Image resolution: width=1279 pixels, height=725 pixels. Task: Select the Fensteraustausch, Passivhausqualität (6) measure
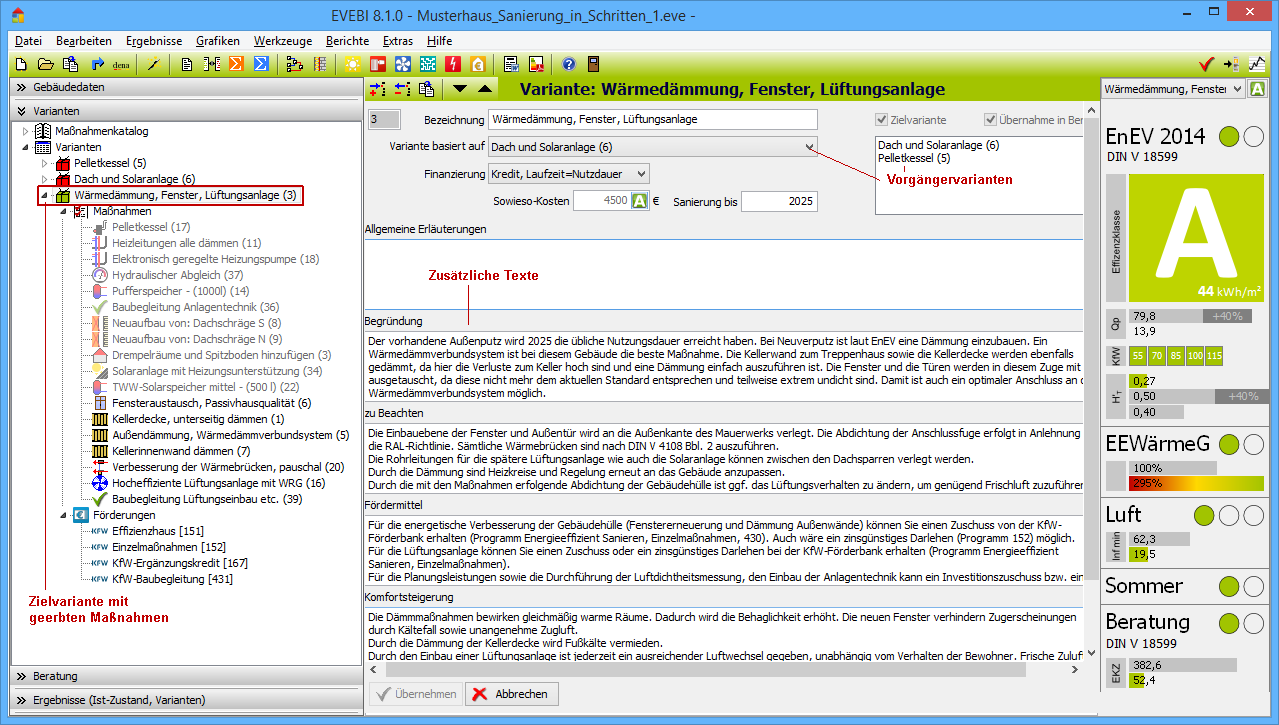(x=211, y=403)
